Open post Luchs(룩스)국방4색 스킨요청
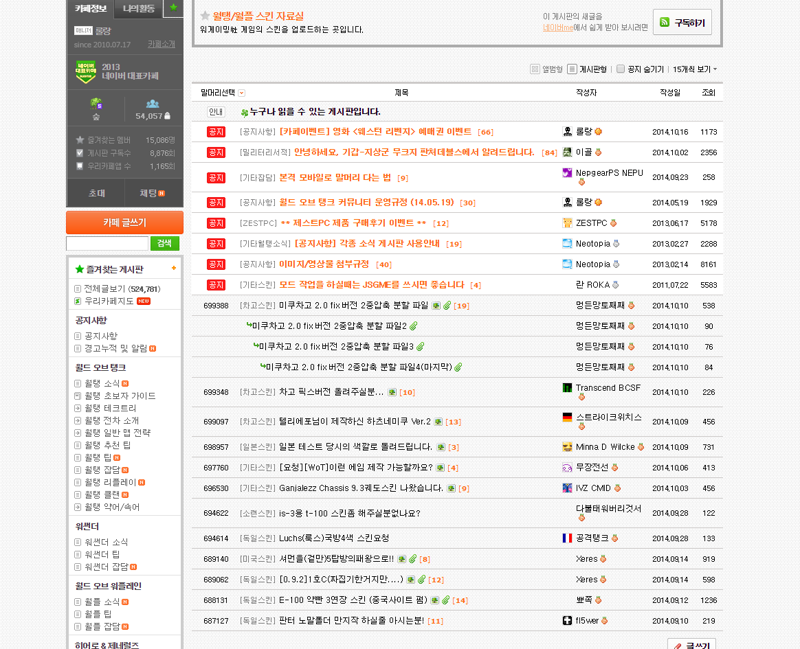Image resolution: width=800 pixels, height=649 pixels. (334, 538)
